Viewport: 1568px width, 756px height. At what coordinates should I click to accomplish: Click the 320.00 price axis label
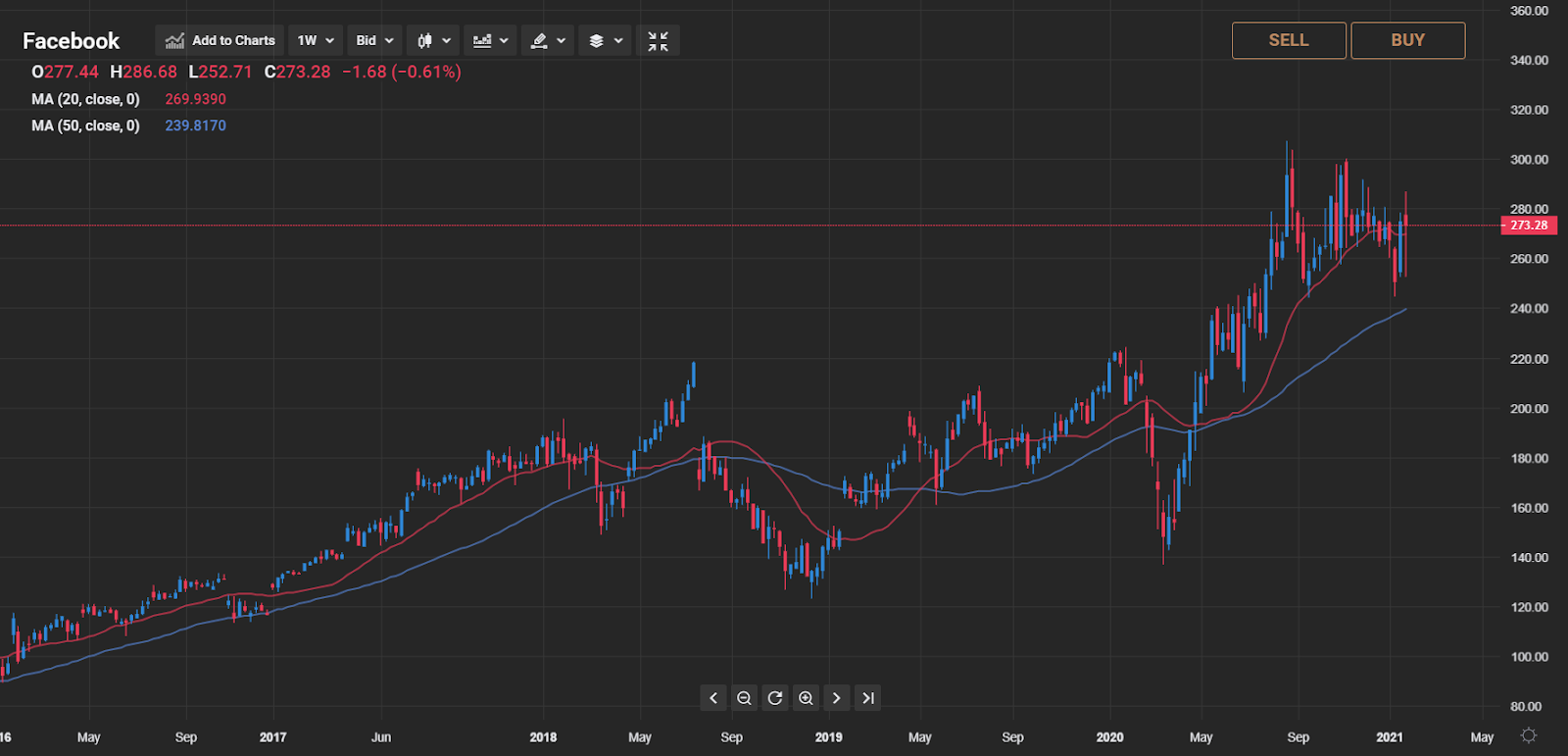(1529, 110)
